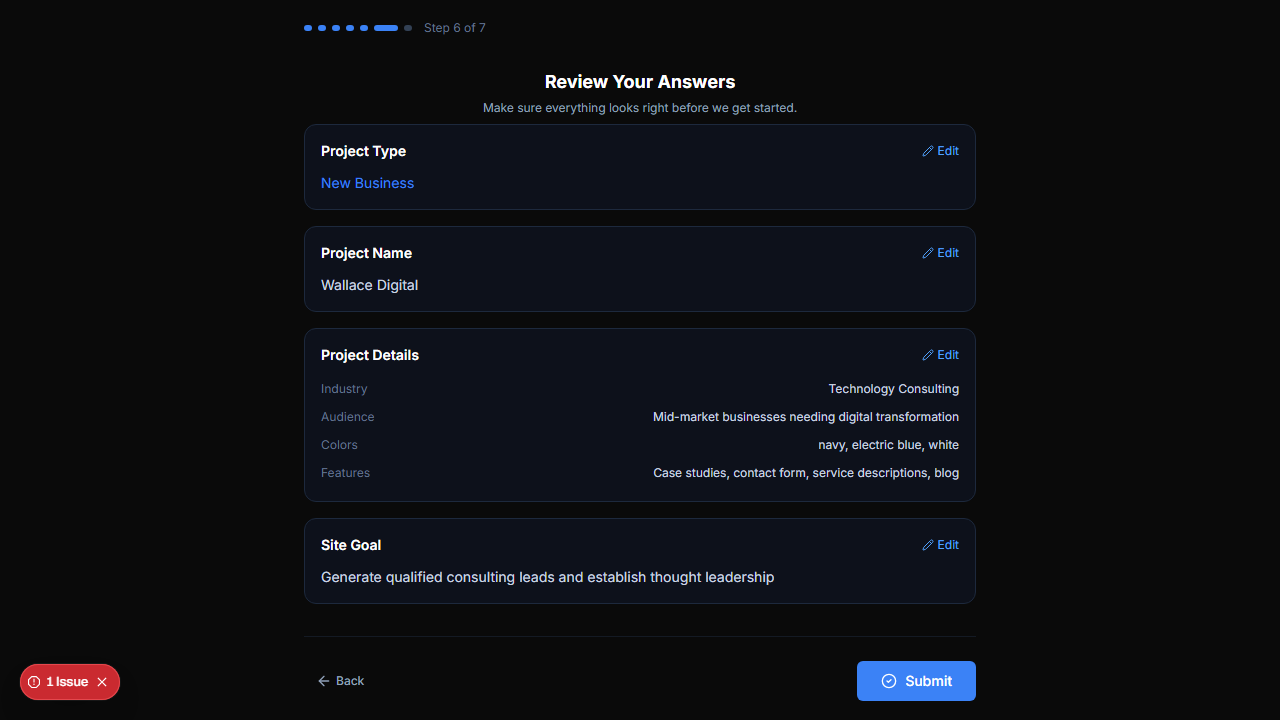Click the back arrow icon
This screenshot has height=720, width=1280.
323,681
